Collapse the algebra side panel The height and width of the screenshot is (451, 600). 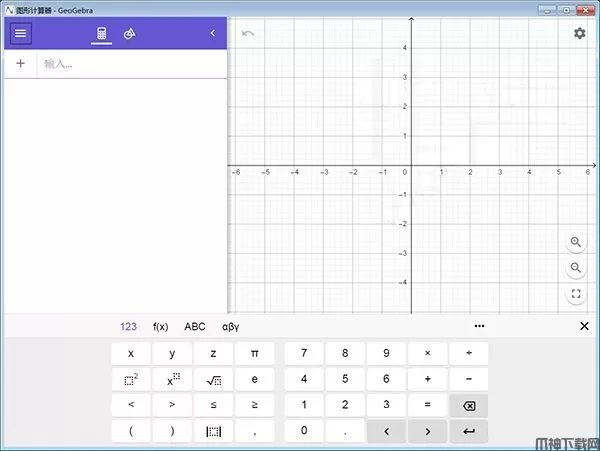click(213, 33)
